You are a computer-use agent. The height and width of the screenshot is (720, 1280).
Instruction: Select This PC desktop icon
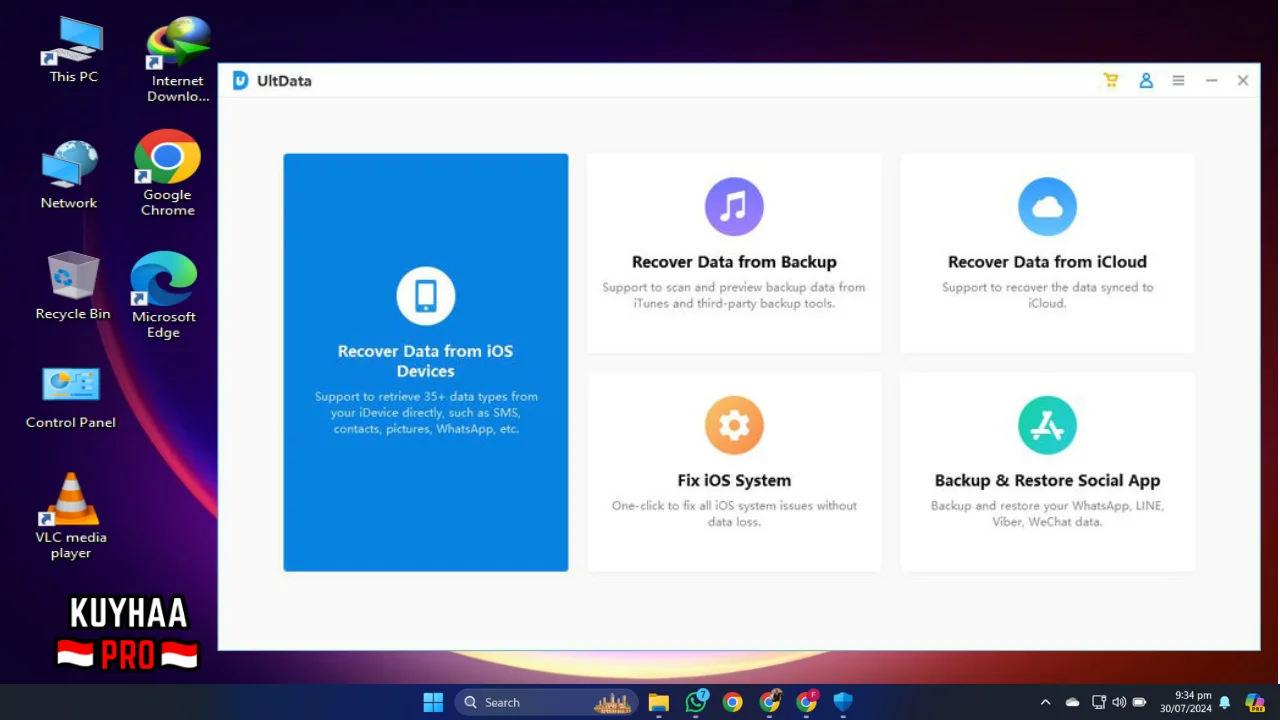click(x=73, y=49)
